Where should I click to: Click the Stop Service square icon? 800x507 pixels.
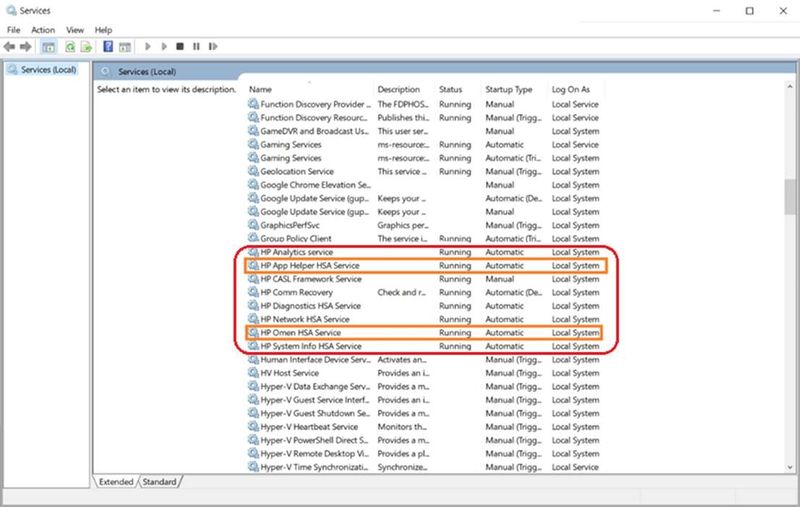pos(180,46)
